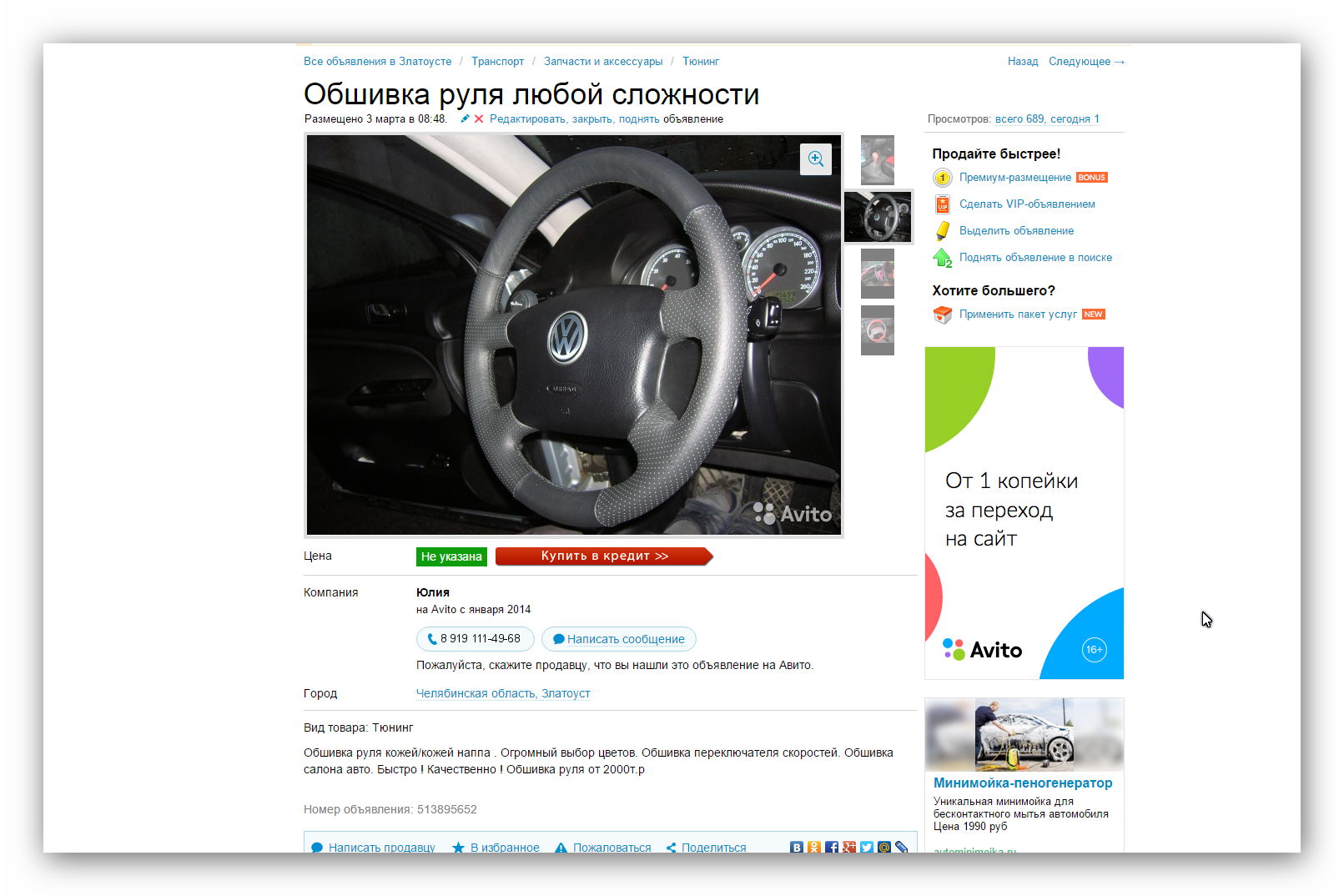Click the yellow highlighter icon for Выделить объявление

point(942,231)
